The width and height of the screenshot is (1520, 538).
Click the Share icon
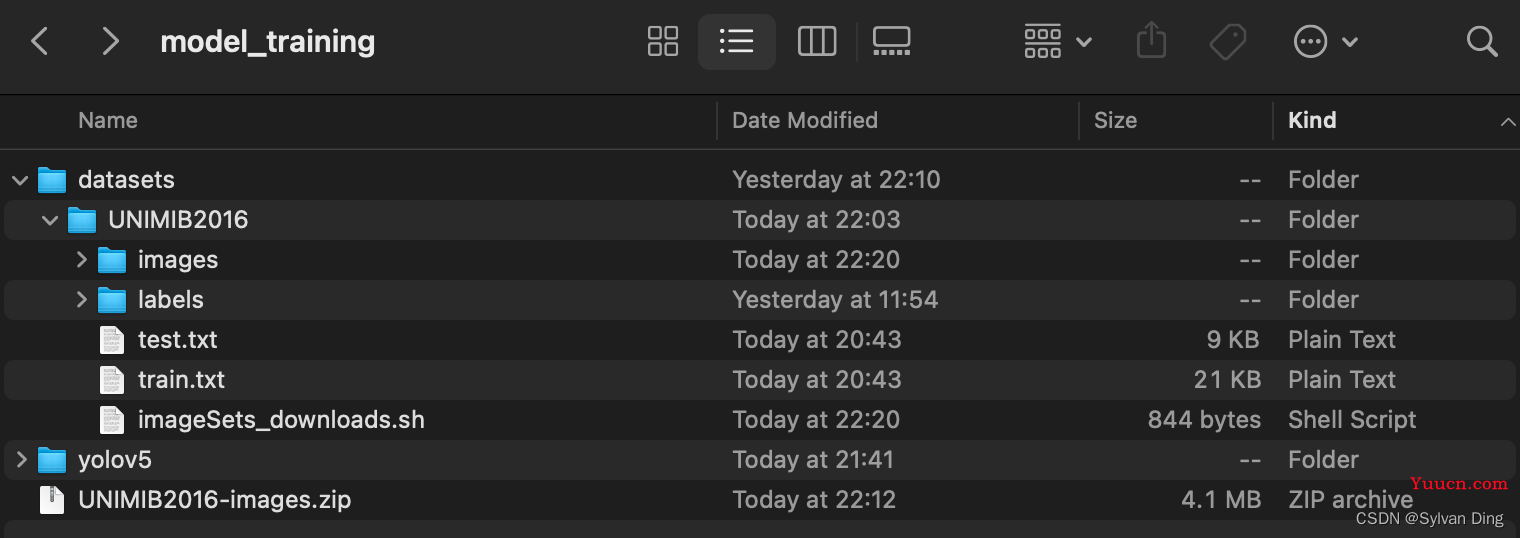tap(1152, 41)
